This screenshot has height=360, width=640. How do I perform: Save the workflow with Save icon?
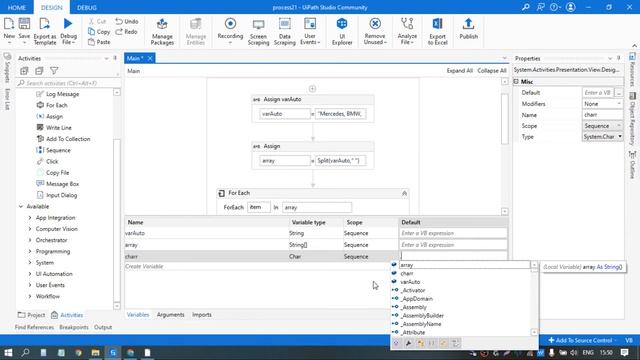point(24,24)
